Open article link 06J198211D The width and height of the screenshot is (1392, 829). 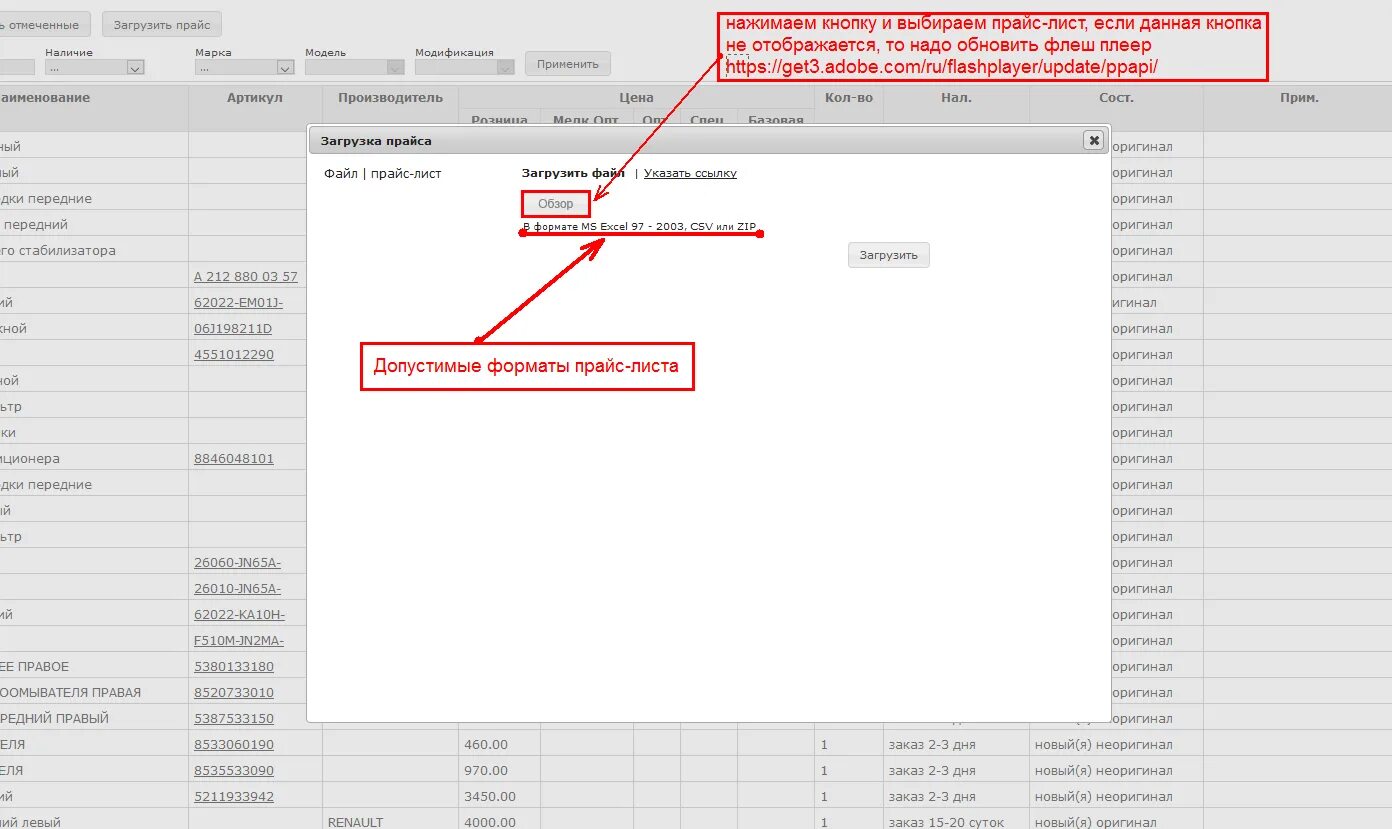tap(233, 329)
